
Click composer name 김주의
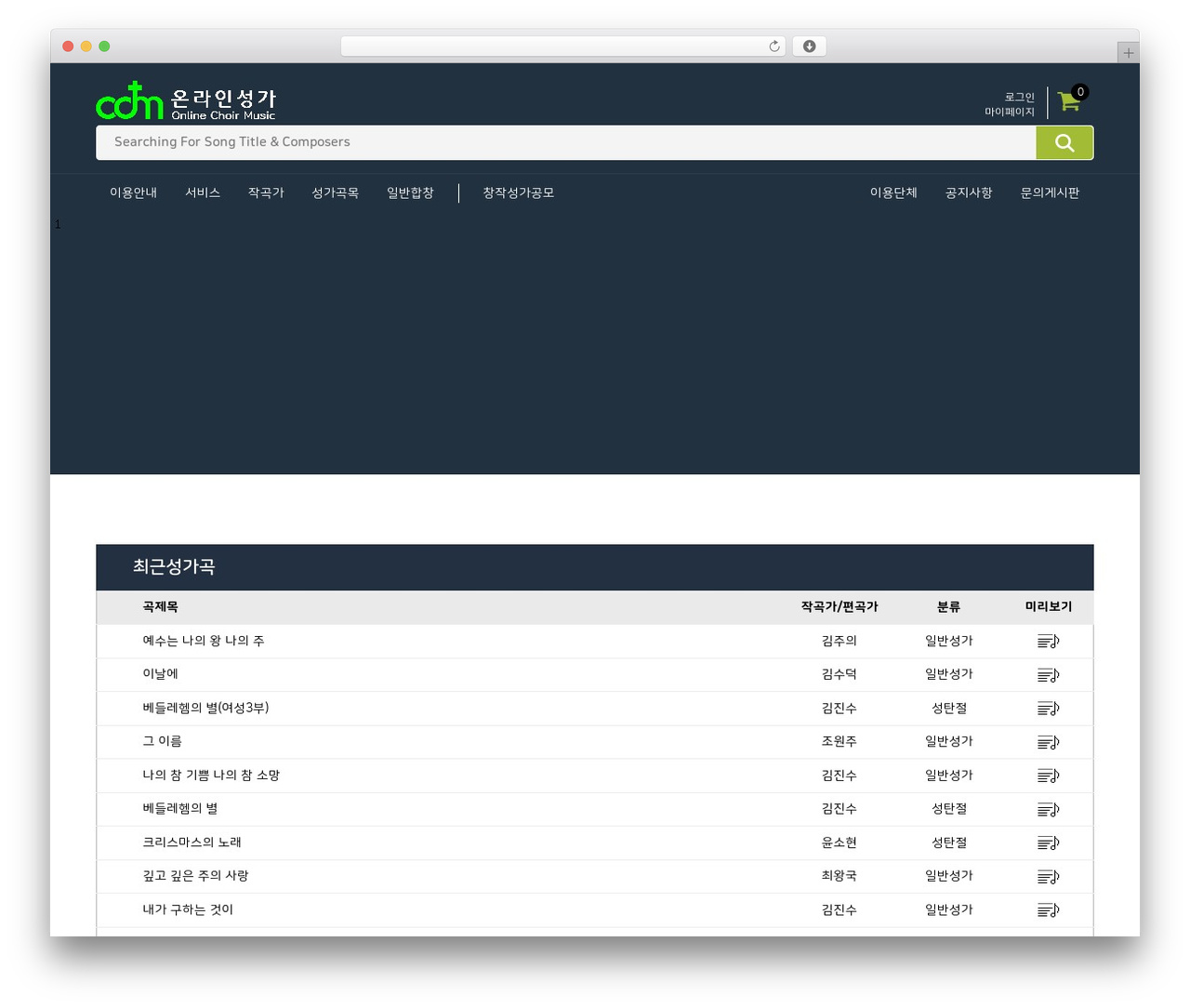pos(840,641)
